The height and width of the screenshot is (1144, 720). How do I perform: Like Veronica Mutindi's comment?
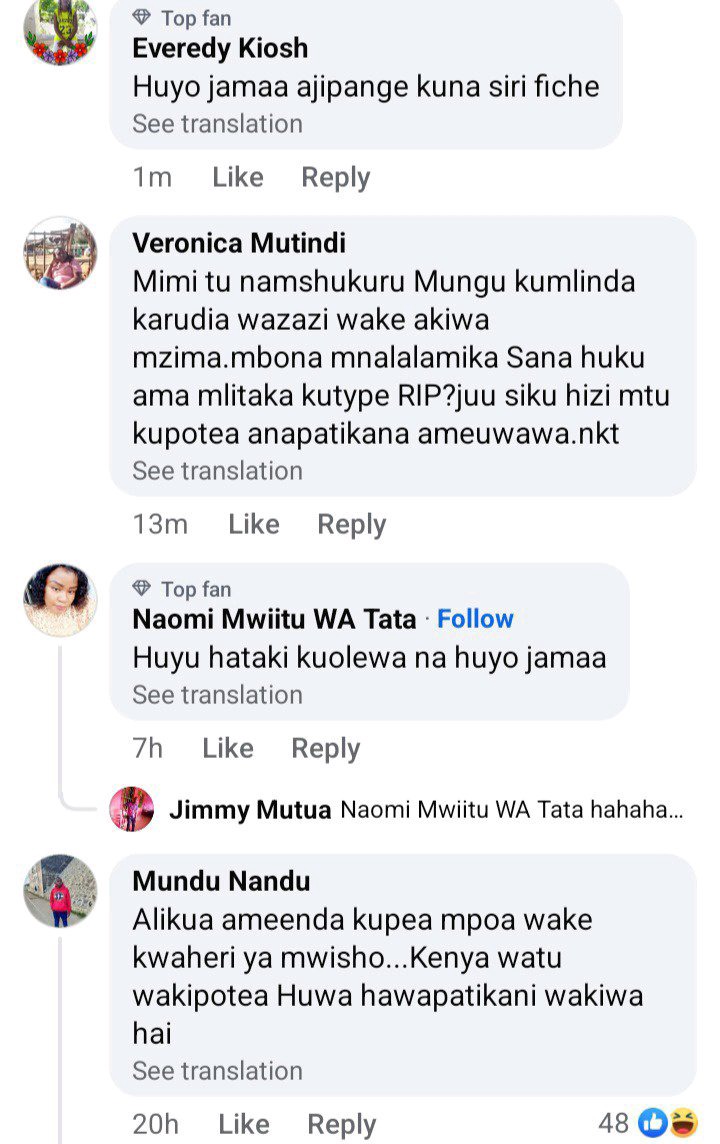click(x=253, y=524)
